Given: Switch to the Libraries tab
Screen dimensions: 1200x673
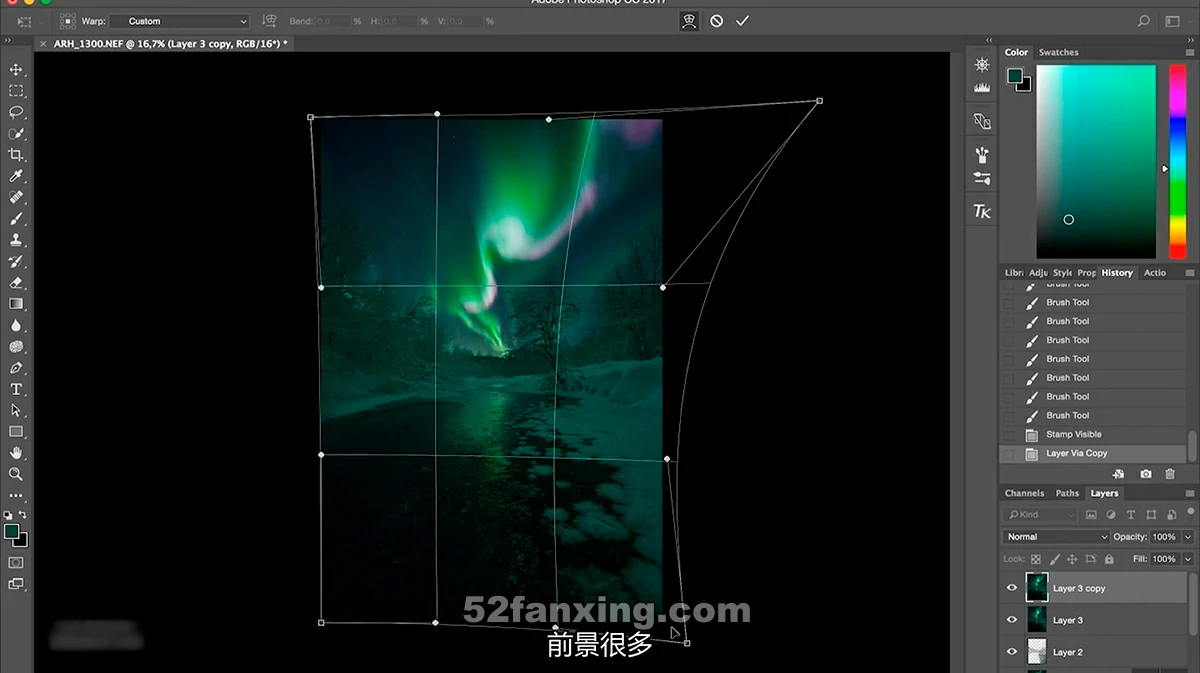Looking at the screenshot, I should click(x=1013, y=272).
